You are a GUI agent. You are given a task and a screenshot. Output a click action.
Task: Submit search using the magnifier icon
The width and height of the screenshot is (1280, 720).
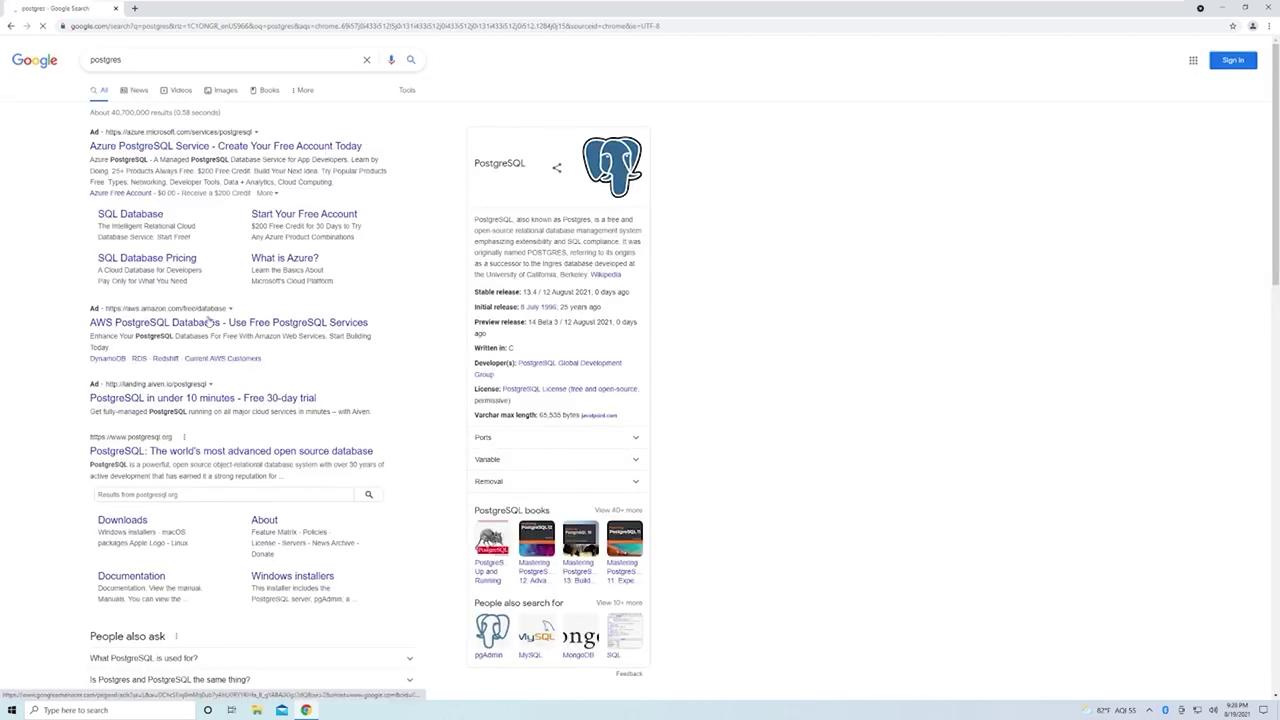[411, 60]
